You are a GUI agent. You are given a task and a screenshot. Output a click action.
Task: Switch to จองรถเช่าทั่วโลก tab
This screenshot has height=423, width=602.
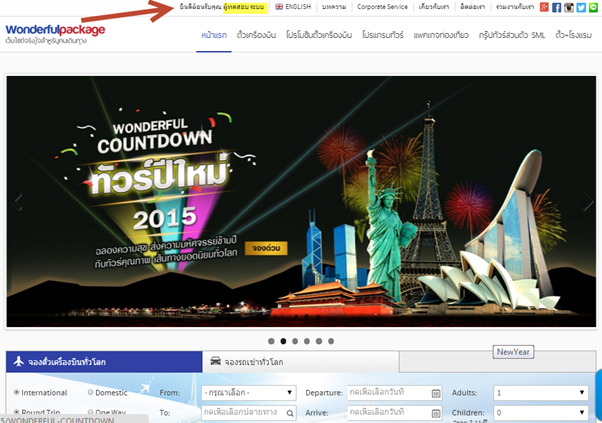301,362
